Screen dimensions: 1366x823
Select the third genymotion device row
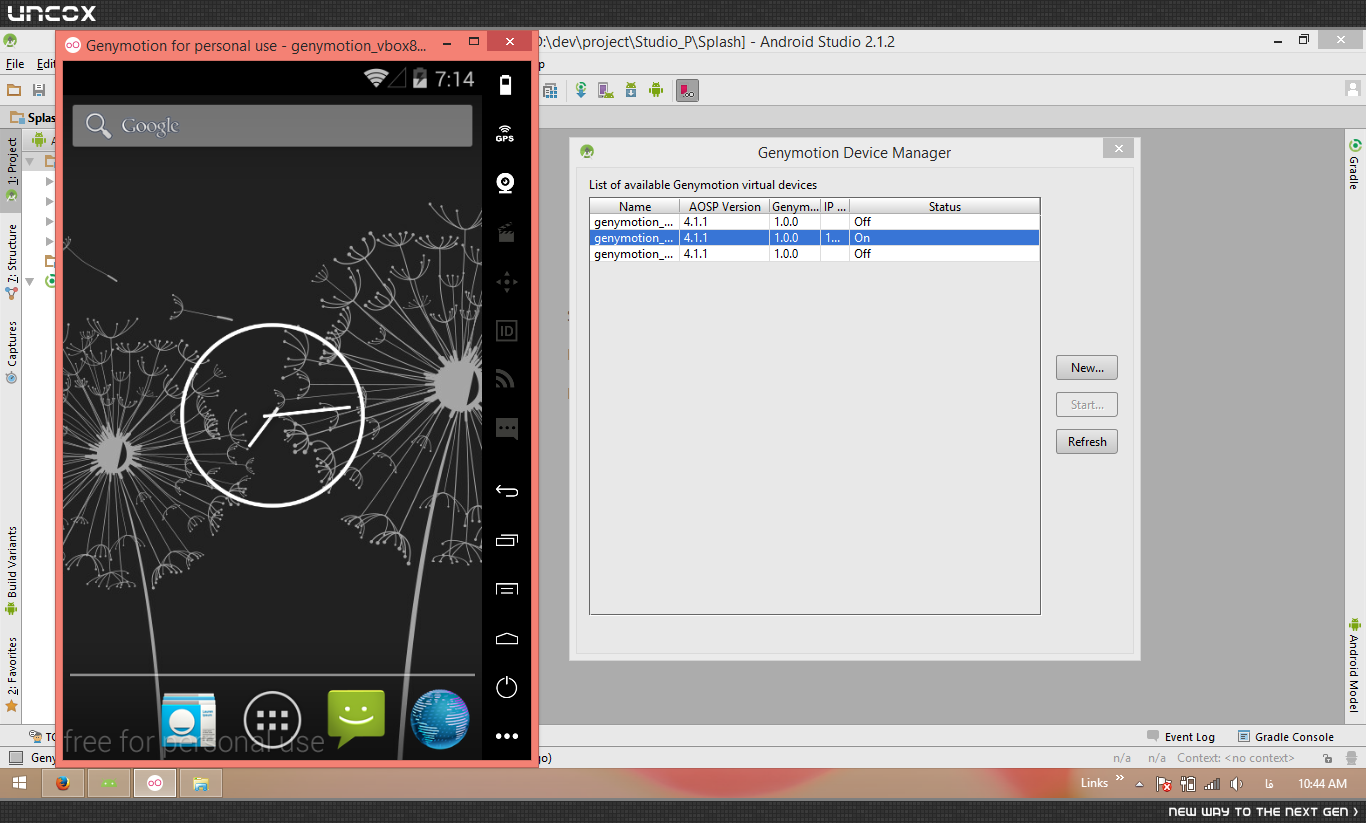coord(815,254)
